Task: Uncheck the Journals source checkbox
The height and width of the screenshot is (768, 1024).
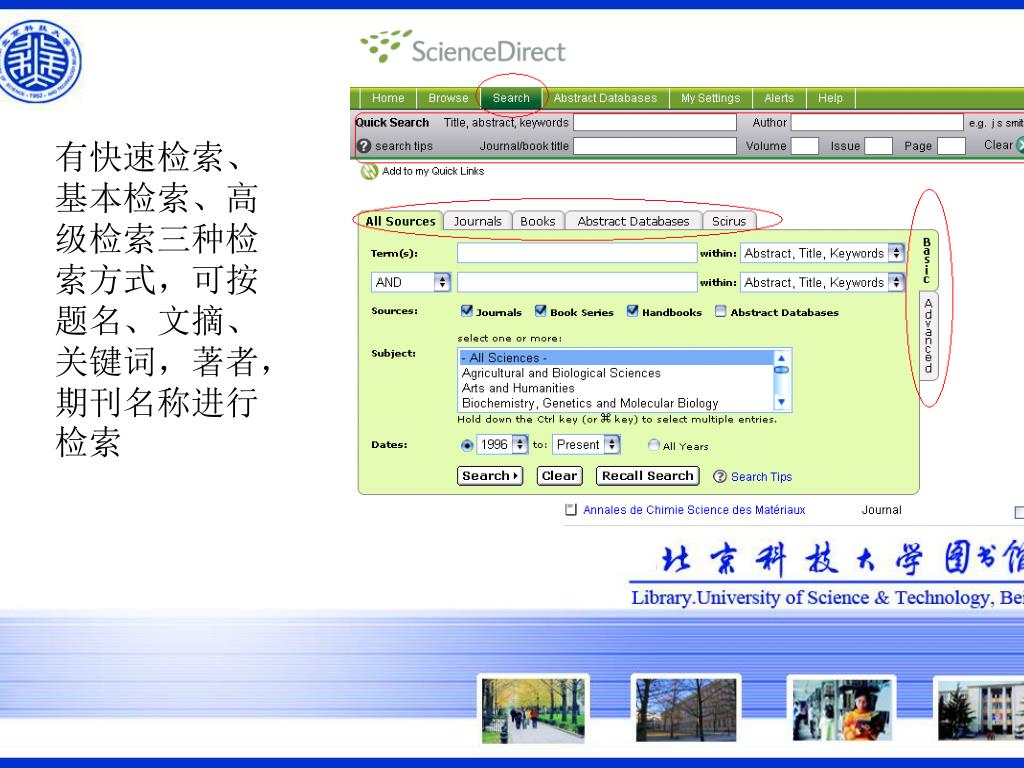Action: coord(466,311)
